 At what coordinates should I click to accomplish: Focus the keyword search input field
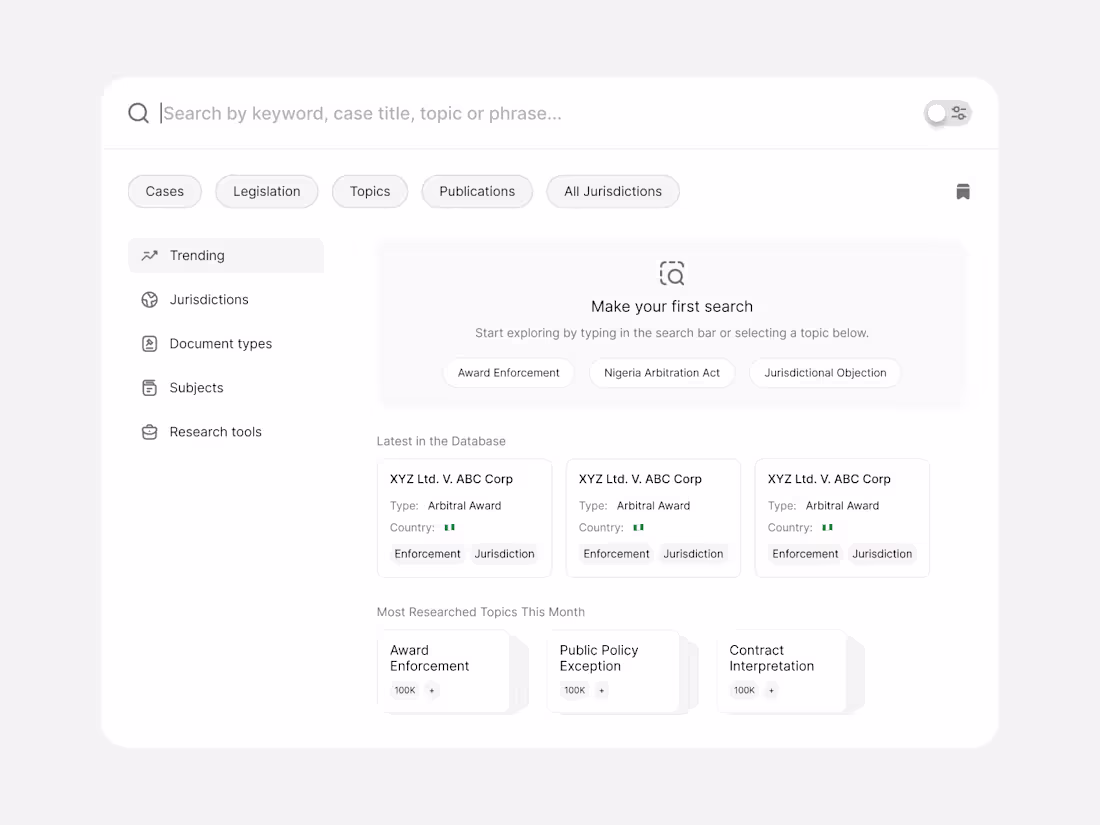click(540, 113)
